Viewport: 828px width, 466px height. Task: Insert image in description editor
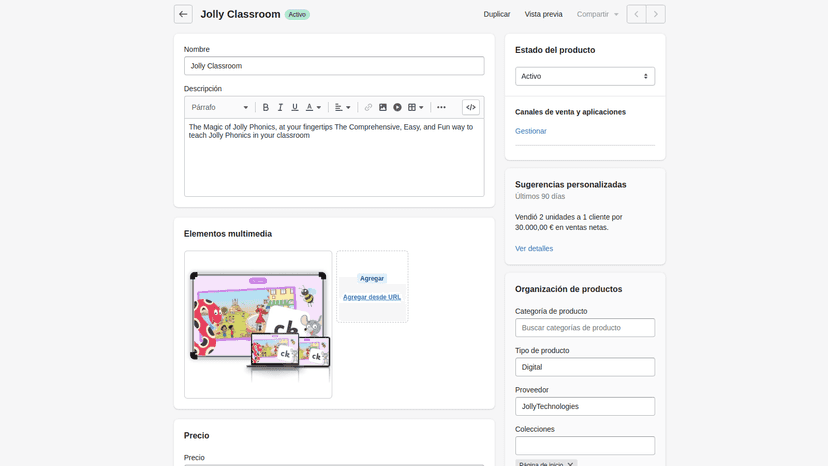[x=383, y=107]
